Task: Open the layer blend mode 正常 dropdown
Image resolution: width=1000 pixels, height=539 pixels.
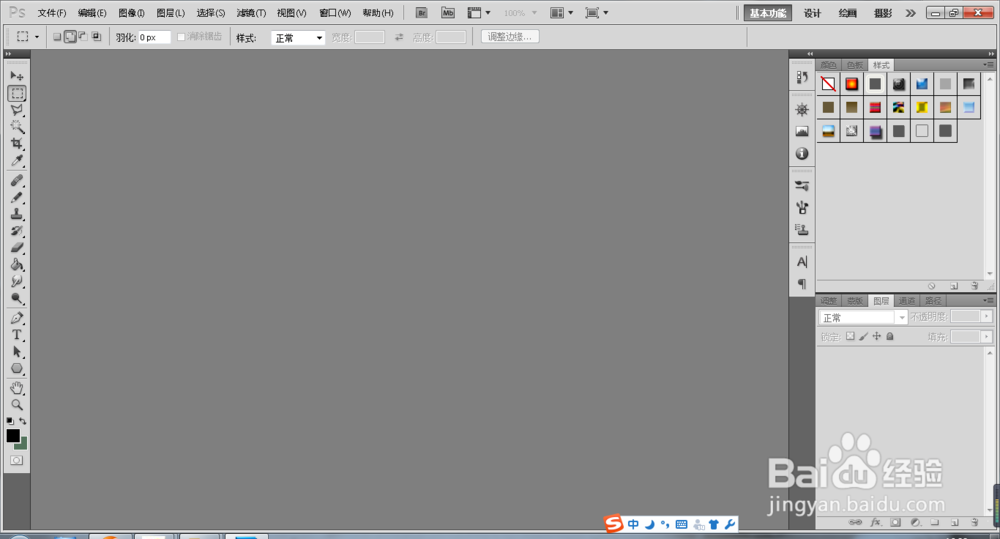Action: click(862, 317)
